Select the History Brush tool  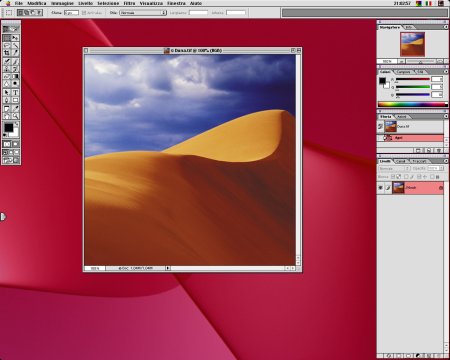click(15, 69)
